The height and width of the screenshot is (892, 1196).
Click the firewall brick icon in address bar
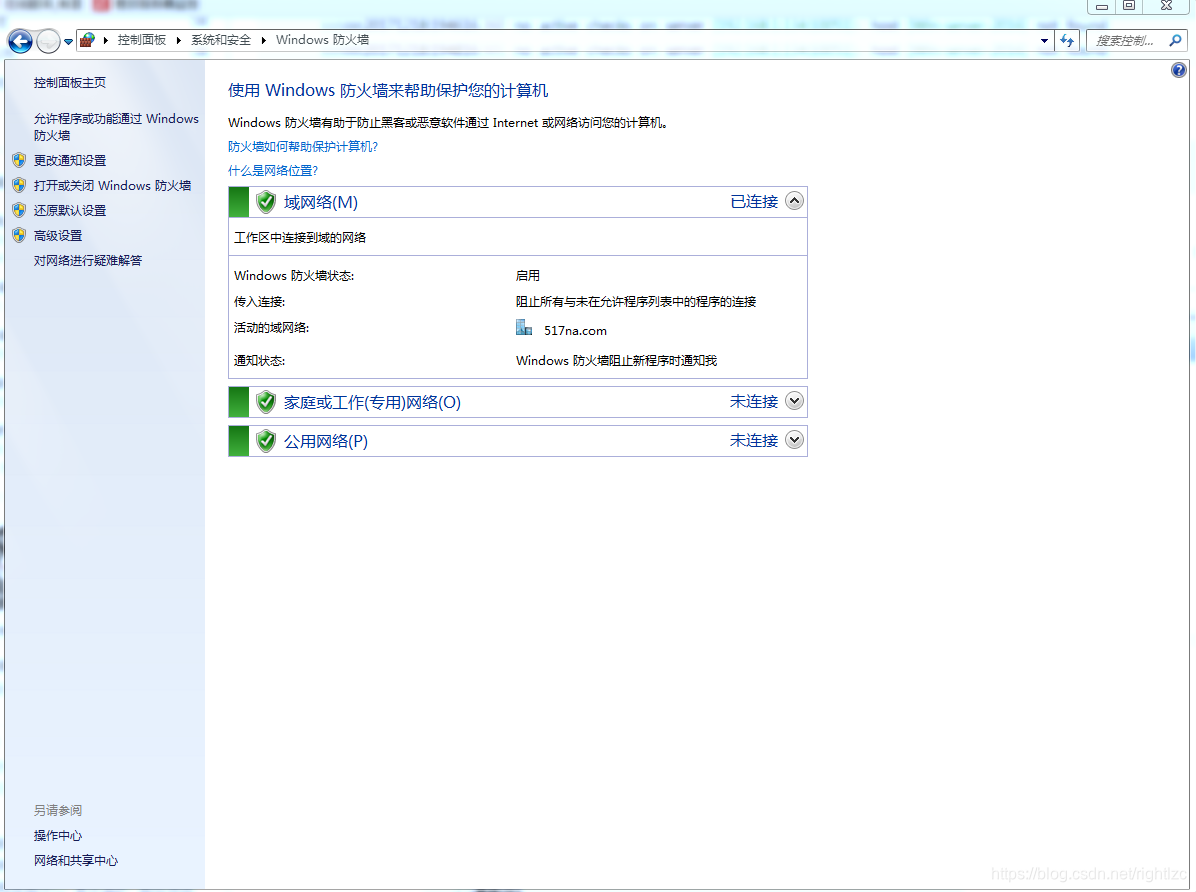pos(86,41)
